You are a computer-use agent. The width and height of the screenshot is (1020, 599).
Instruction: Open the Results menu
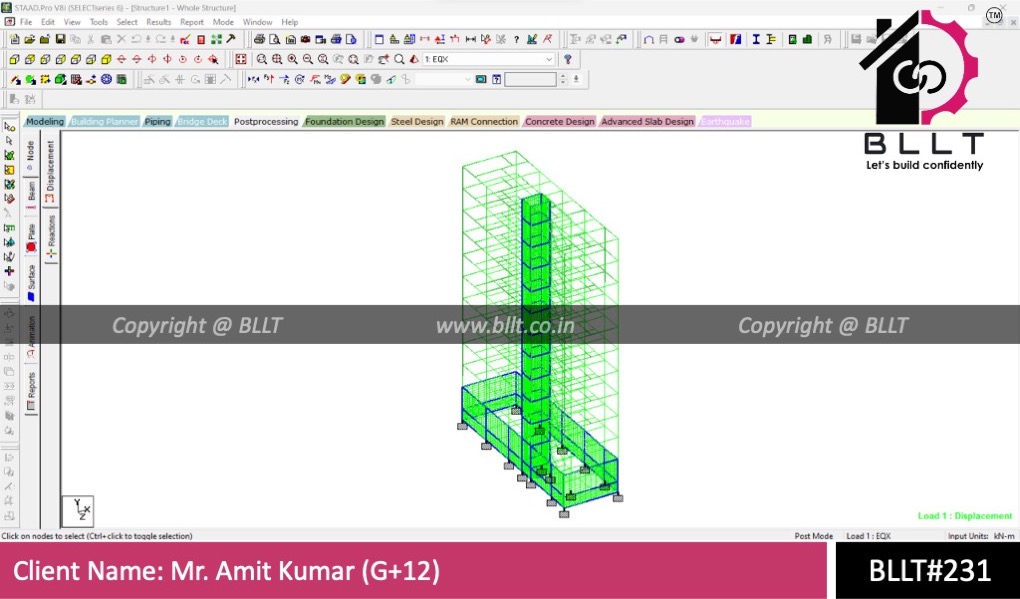[159, 22]
